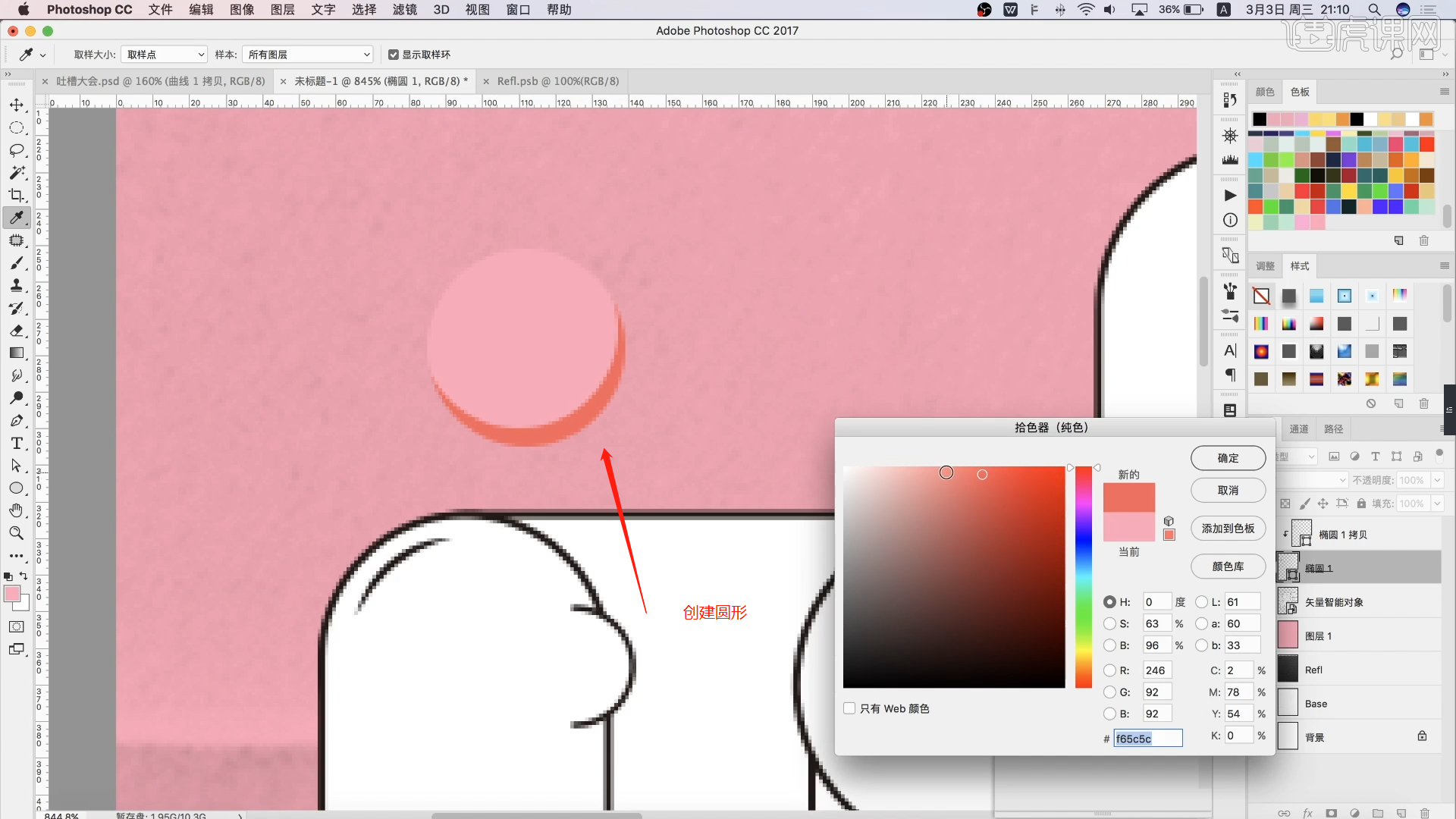Open the Character panel icon

pyautogui.click(x=1230, y=350)
